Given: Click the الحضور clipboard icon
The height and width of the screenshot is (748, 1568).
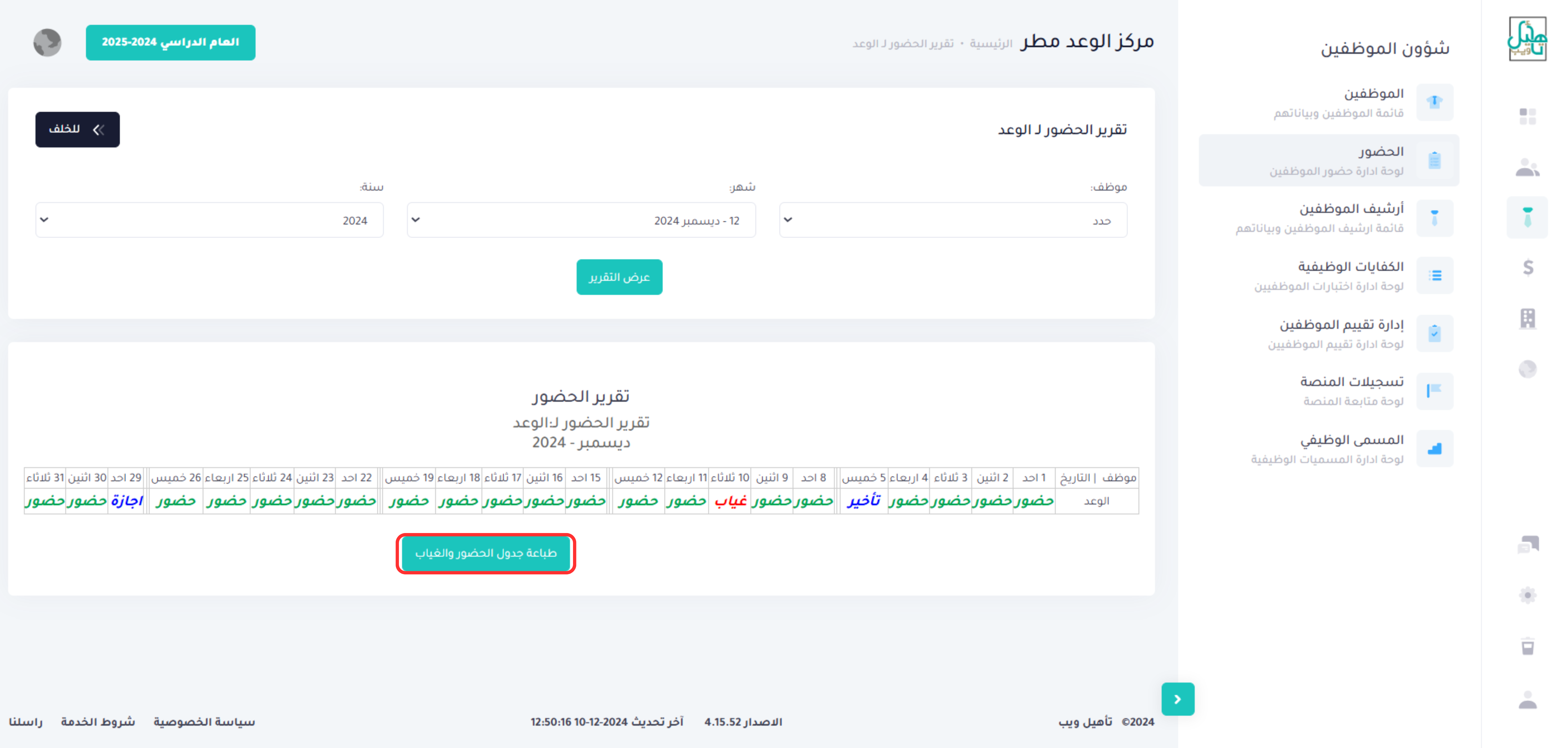Looking at the screenshot, I should pyautogui.click(x=1434, y=160).
